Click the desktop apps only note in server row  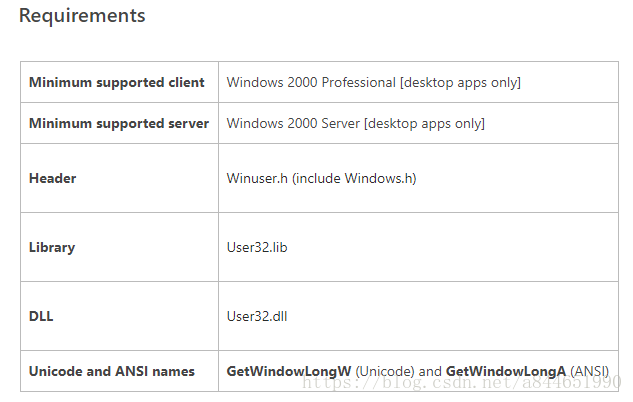click(x=424, y=124)
